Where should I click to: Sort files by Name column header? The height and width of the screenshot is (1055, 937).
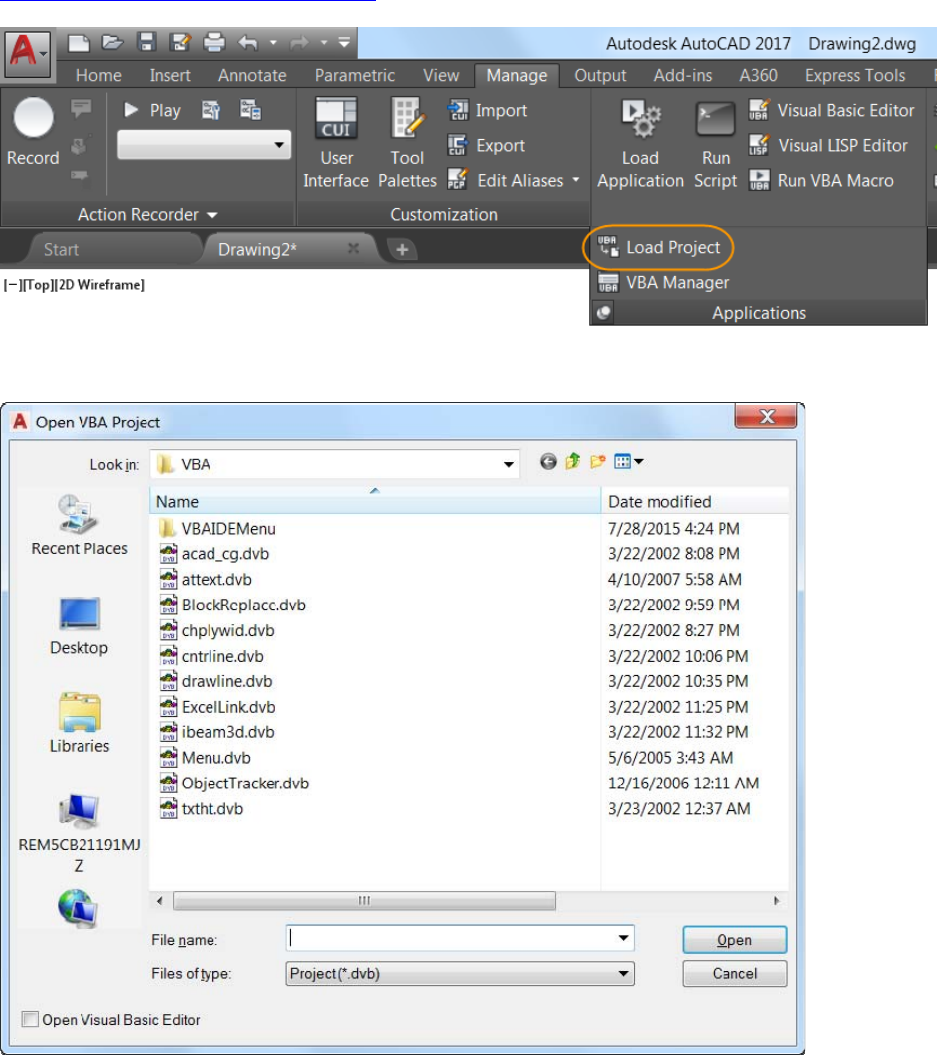click(375, 501)
